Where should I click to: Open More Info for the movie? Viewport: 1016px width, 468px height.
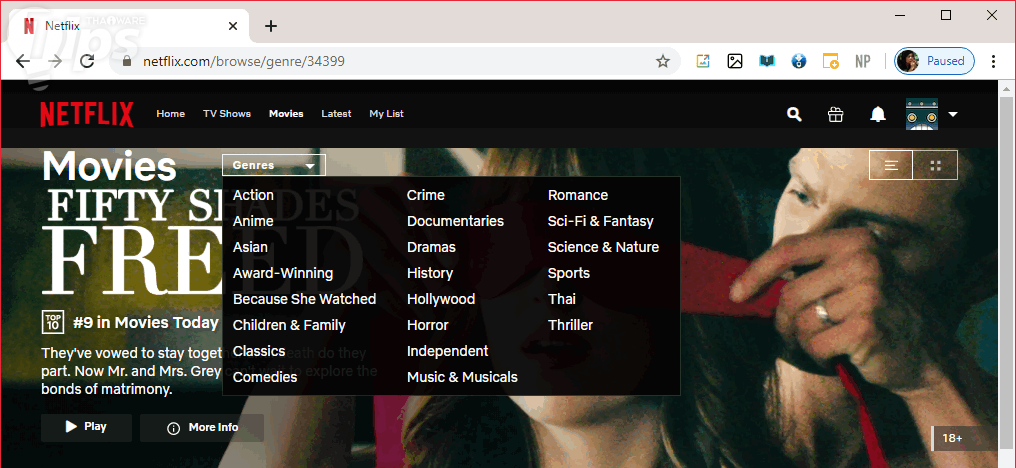[x=202, y=427]
